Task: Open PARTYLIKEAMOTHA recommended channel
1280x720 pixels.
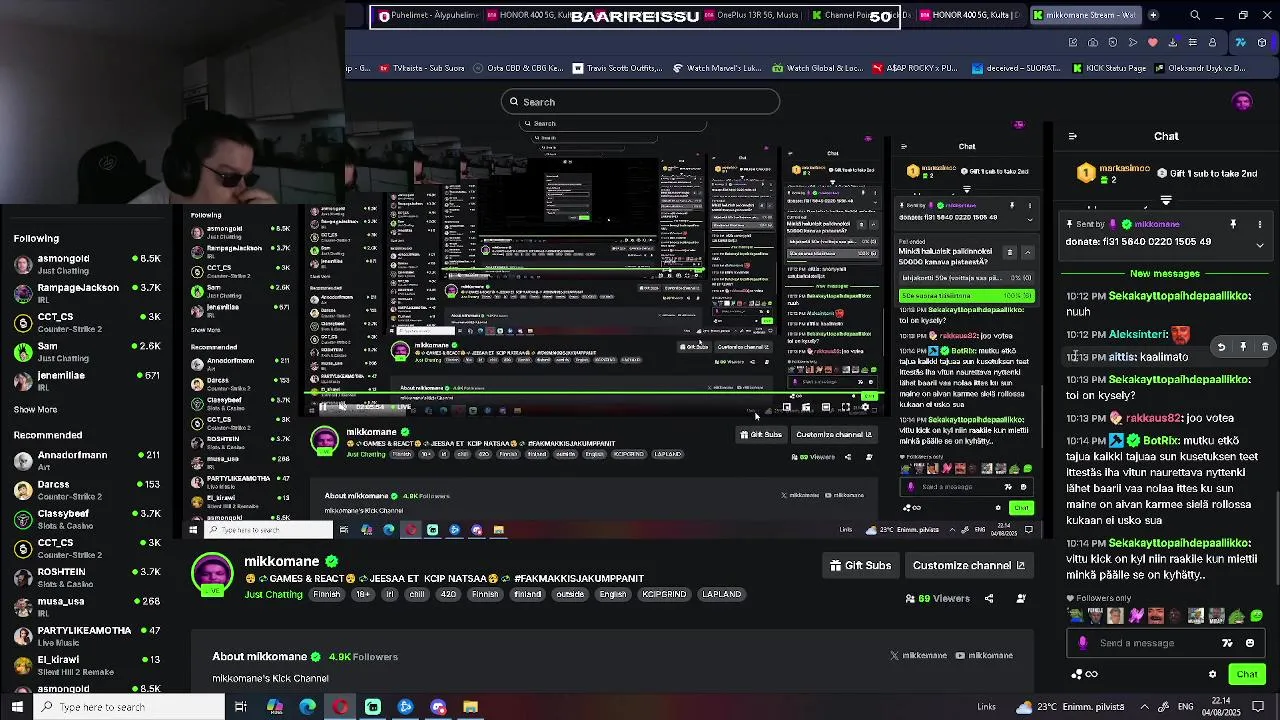Action: 86,636
